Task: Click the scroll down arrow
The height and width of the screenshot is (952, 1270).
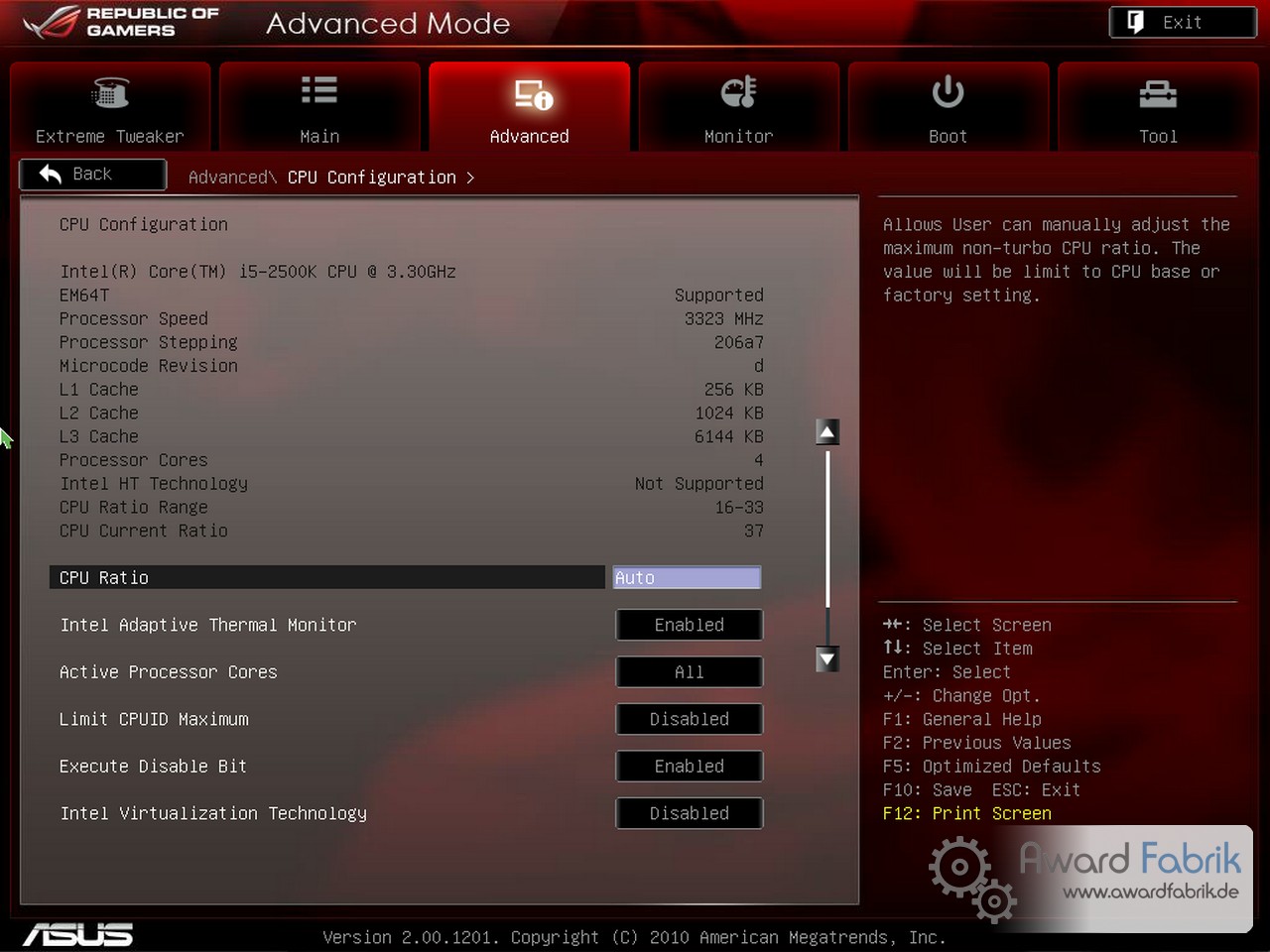Action: pos(827,658)
